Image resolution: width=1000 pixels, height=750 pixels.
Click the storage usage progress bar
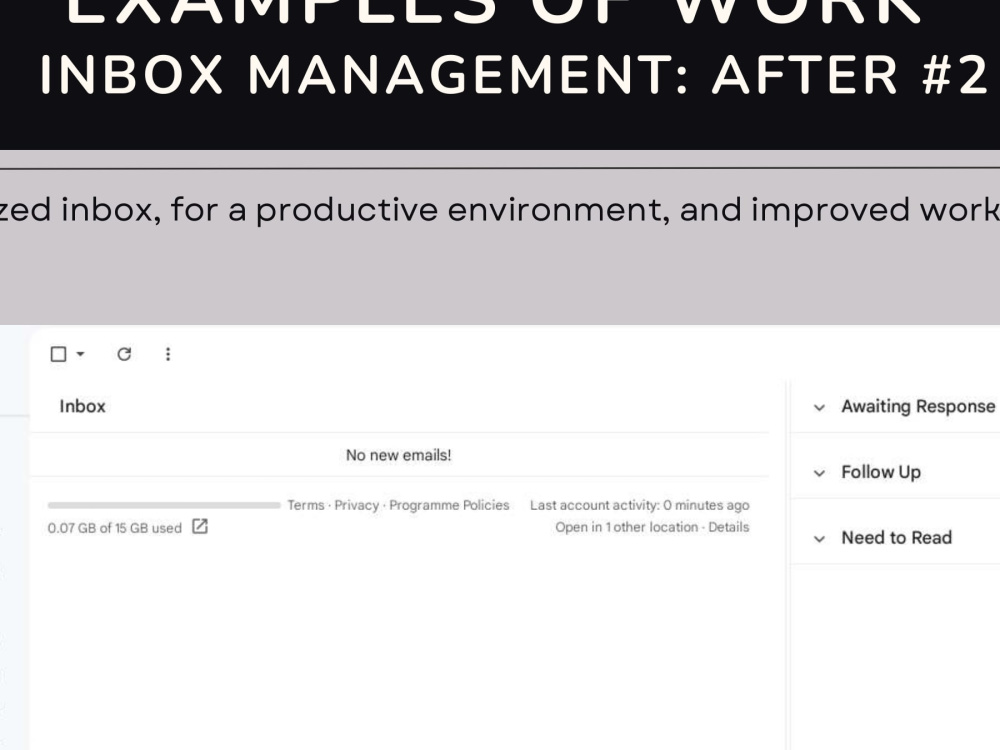coord(164,505)
